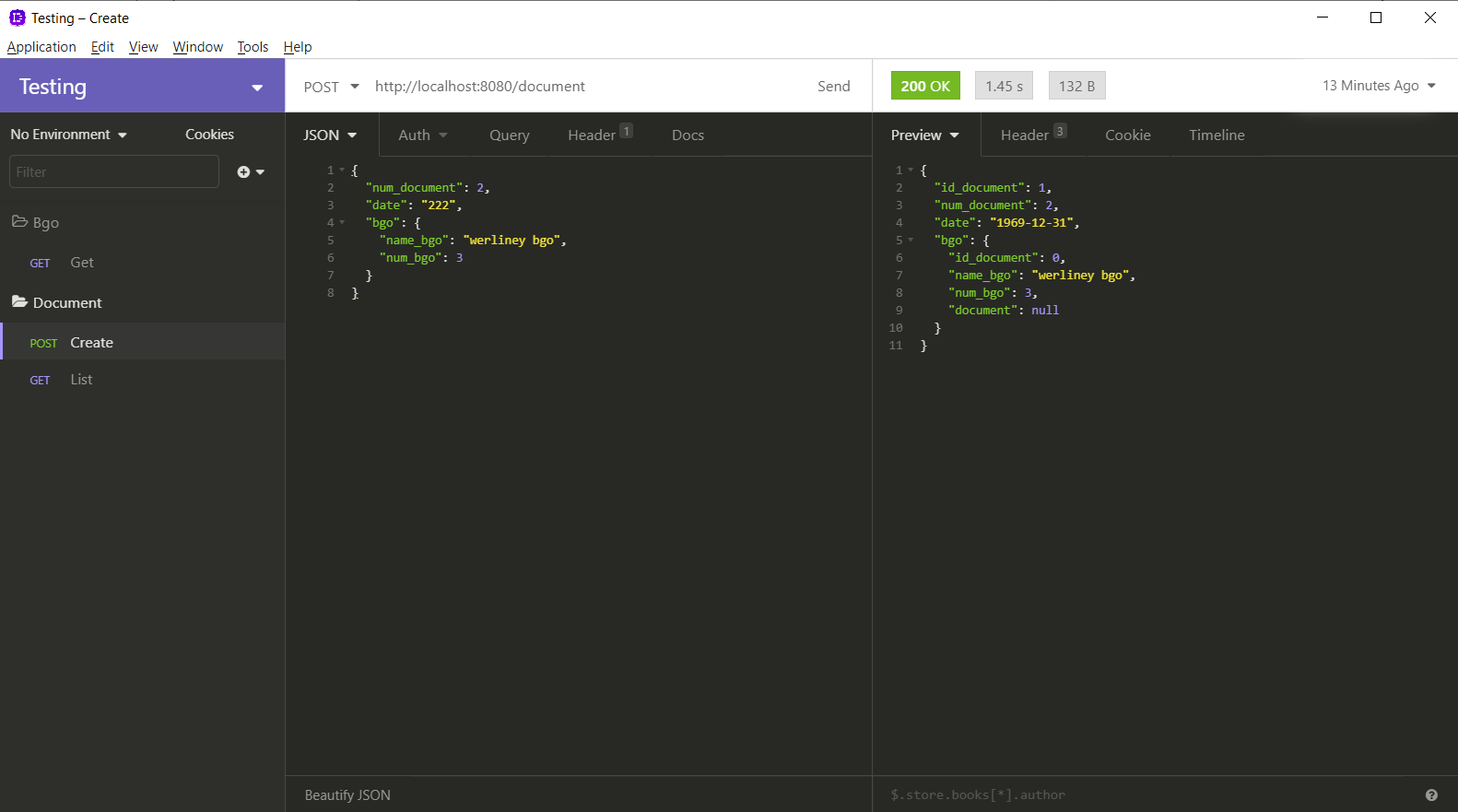Viewport: 1458px width, 812px height.
Task: Select the GET List request
Action: 142,380
